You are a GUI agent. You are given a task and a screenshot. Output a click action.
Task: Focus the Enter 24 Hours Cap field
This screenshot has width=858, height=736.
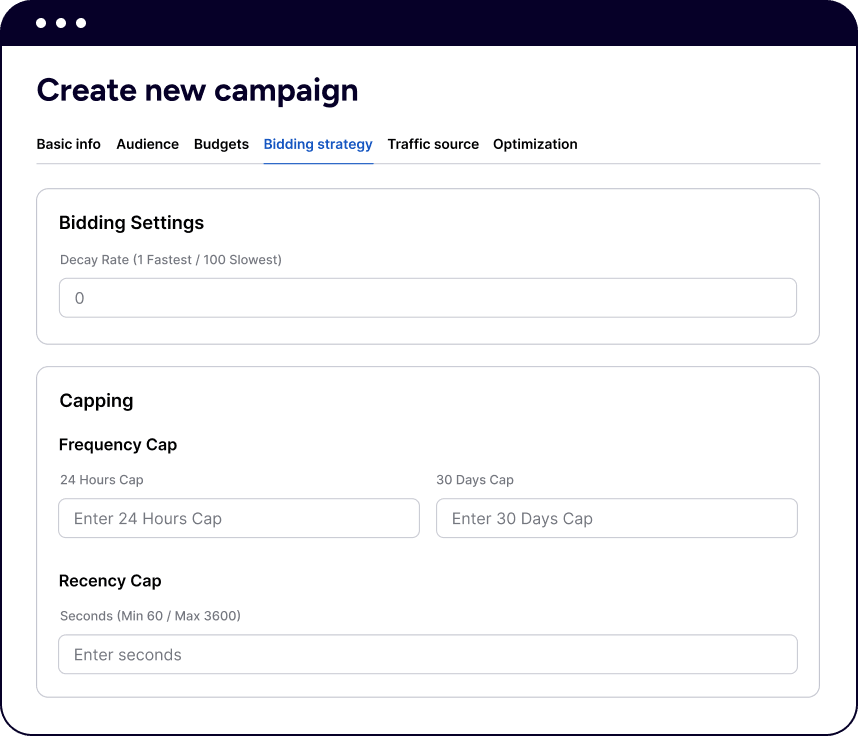(x=238, y=518)
